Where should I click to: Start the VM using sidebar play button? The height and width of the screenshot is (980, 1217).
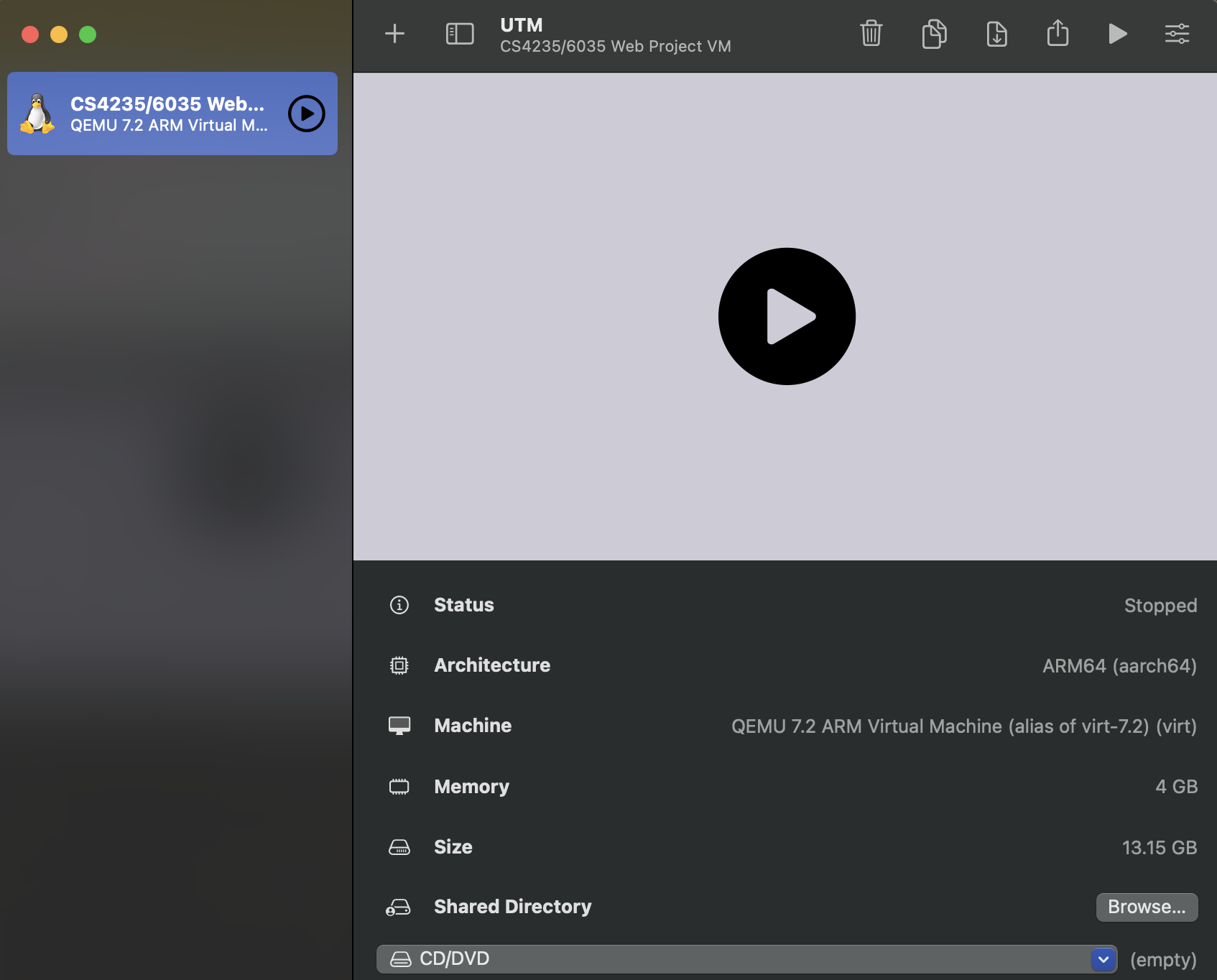(x=307, y=114)
